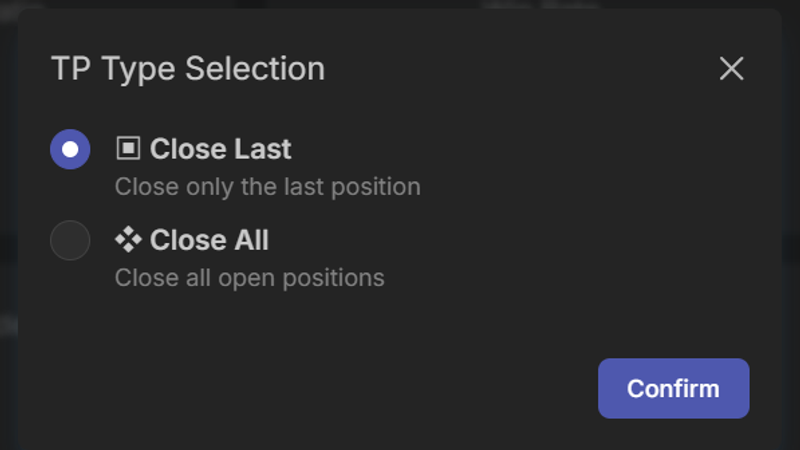Screen dimensions: 800x450
Task: Dismiss the dialog with the X icon
Action: pos(731,68)
